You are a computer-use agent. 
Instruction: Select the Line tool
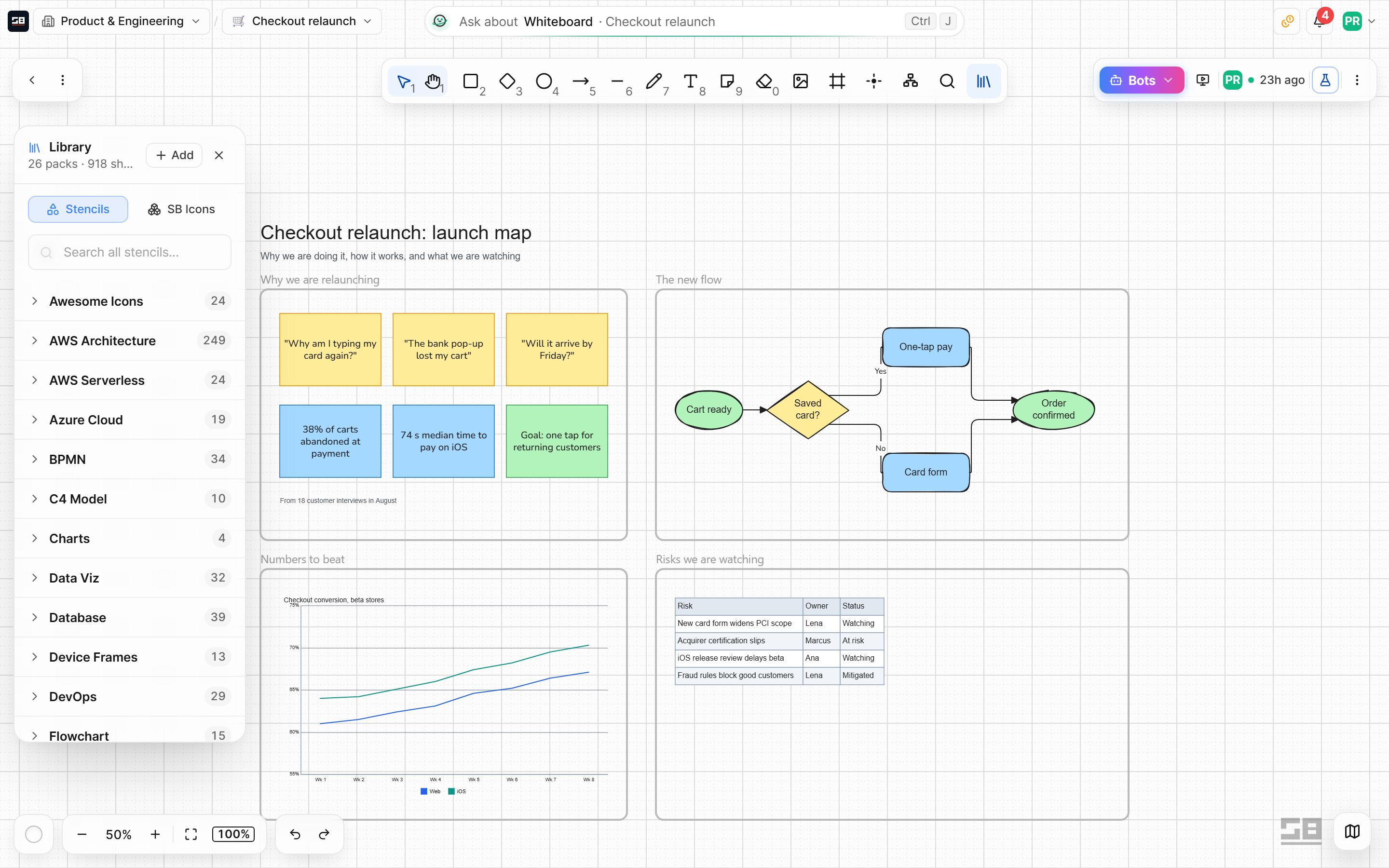[x=618, y=81]
